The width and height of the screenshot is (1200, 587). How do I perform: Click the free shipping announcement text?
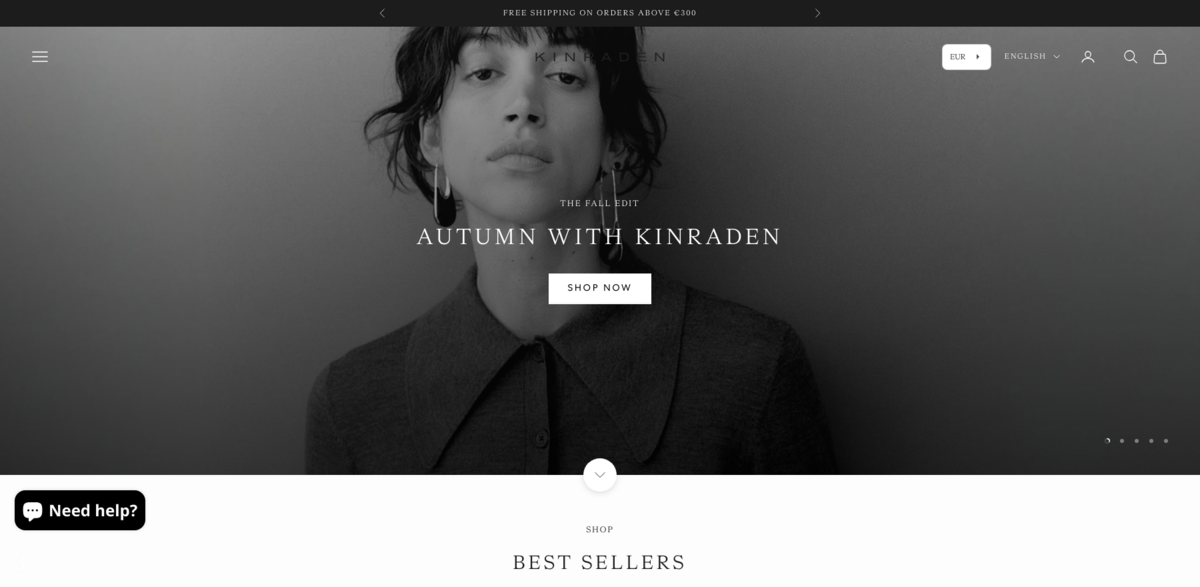(600, 13)
